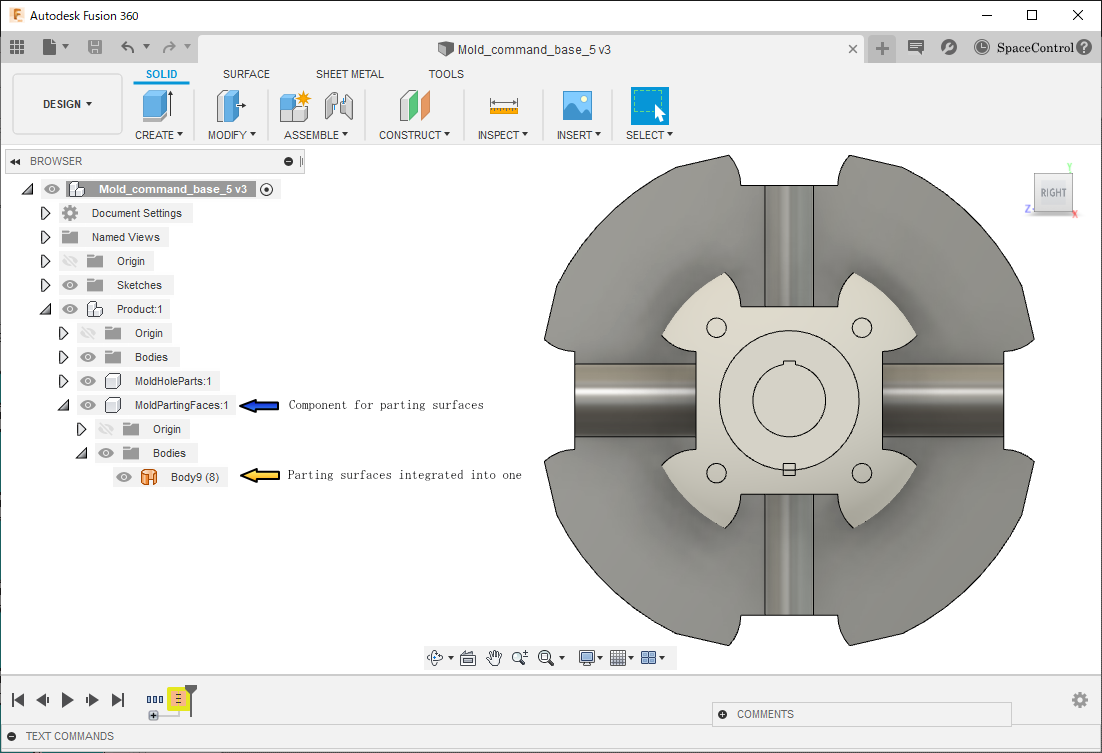Open the MODIFY menu
This screenshot has height=753, width=1102.
(x=231, y=135)
